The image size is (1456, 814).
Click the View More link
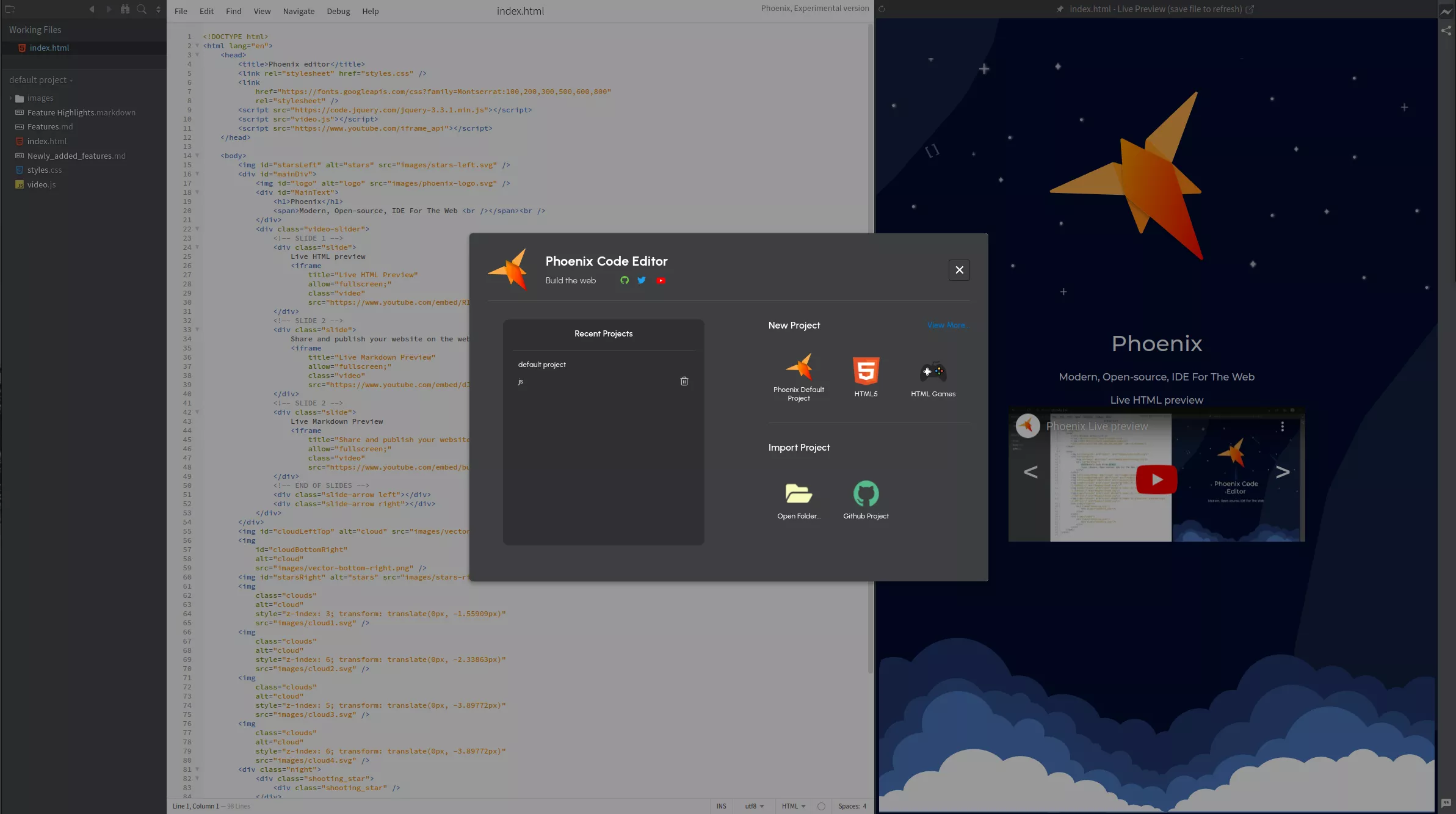(946, 325)
